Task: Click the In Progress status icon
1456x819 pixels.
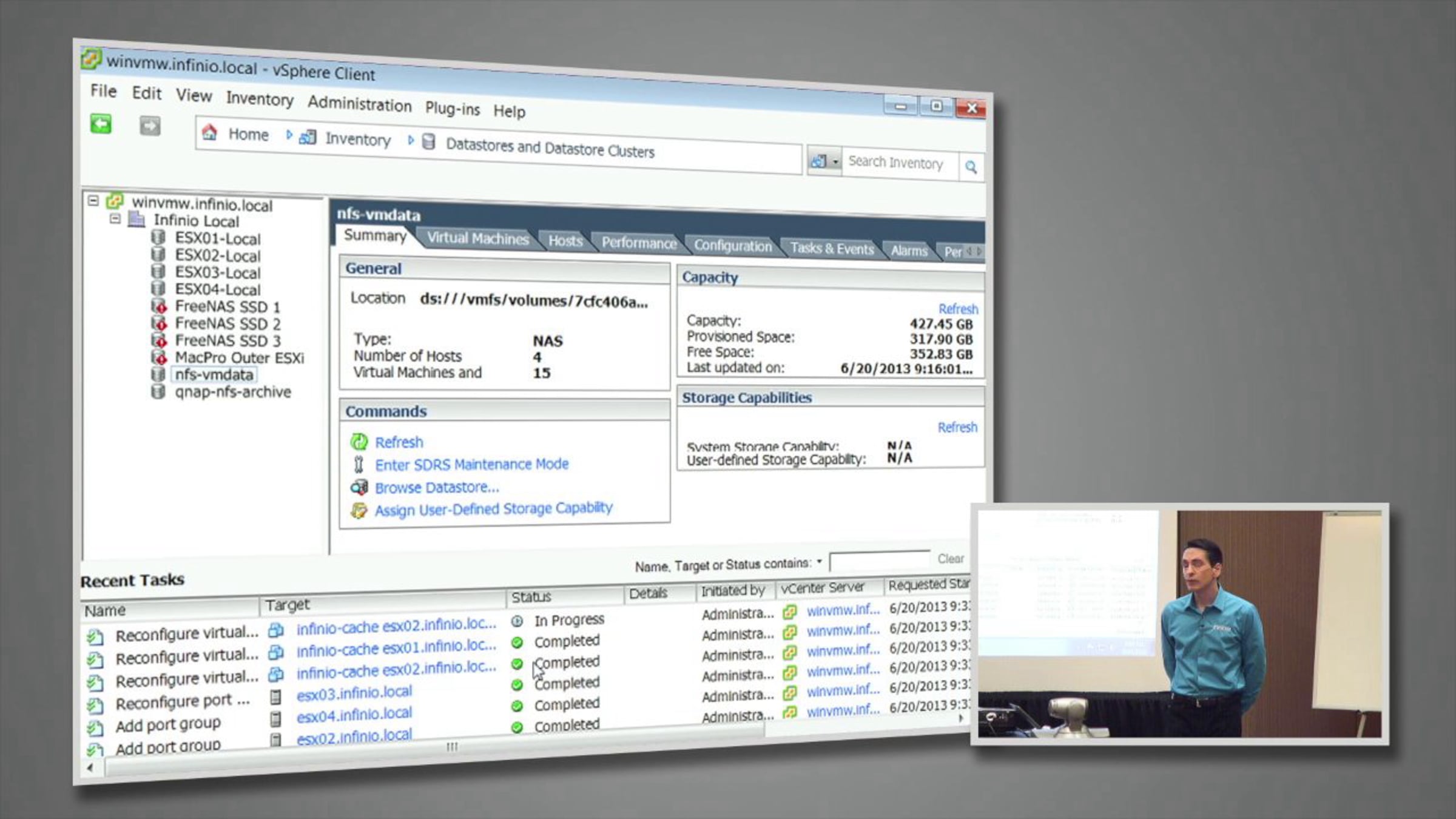Action: (x=517, y=621)
